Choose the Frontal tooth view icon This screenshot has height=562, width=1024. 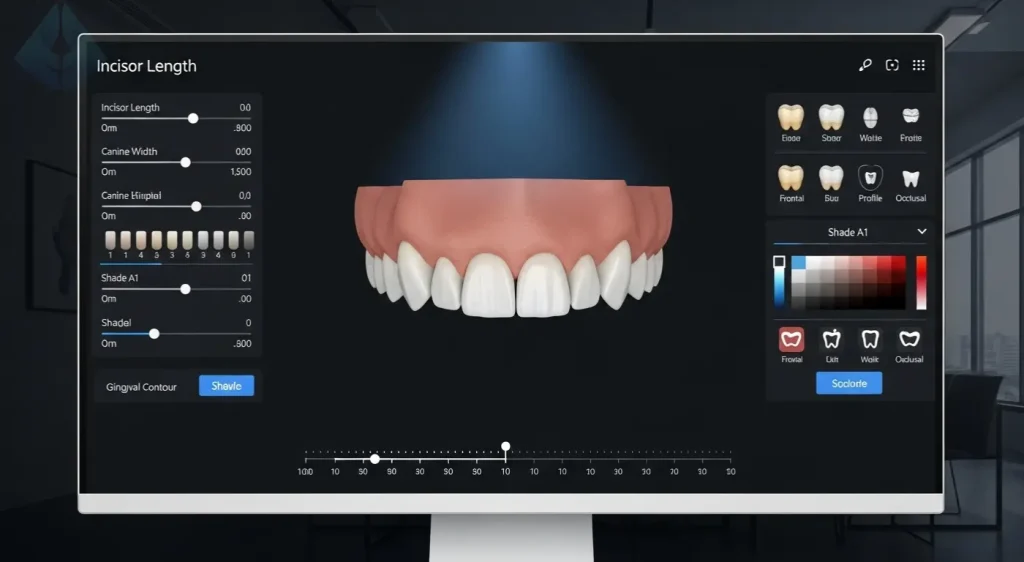point(791,178)
